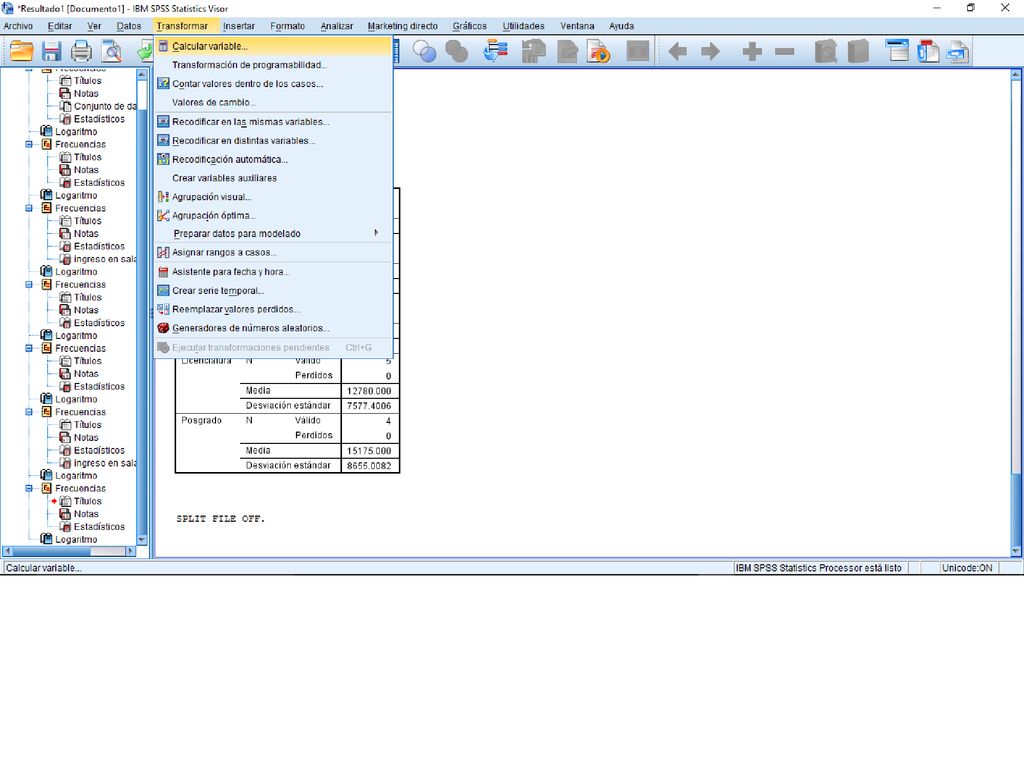
Task: Choose Recodificación automática
Action: 274,159
